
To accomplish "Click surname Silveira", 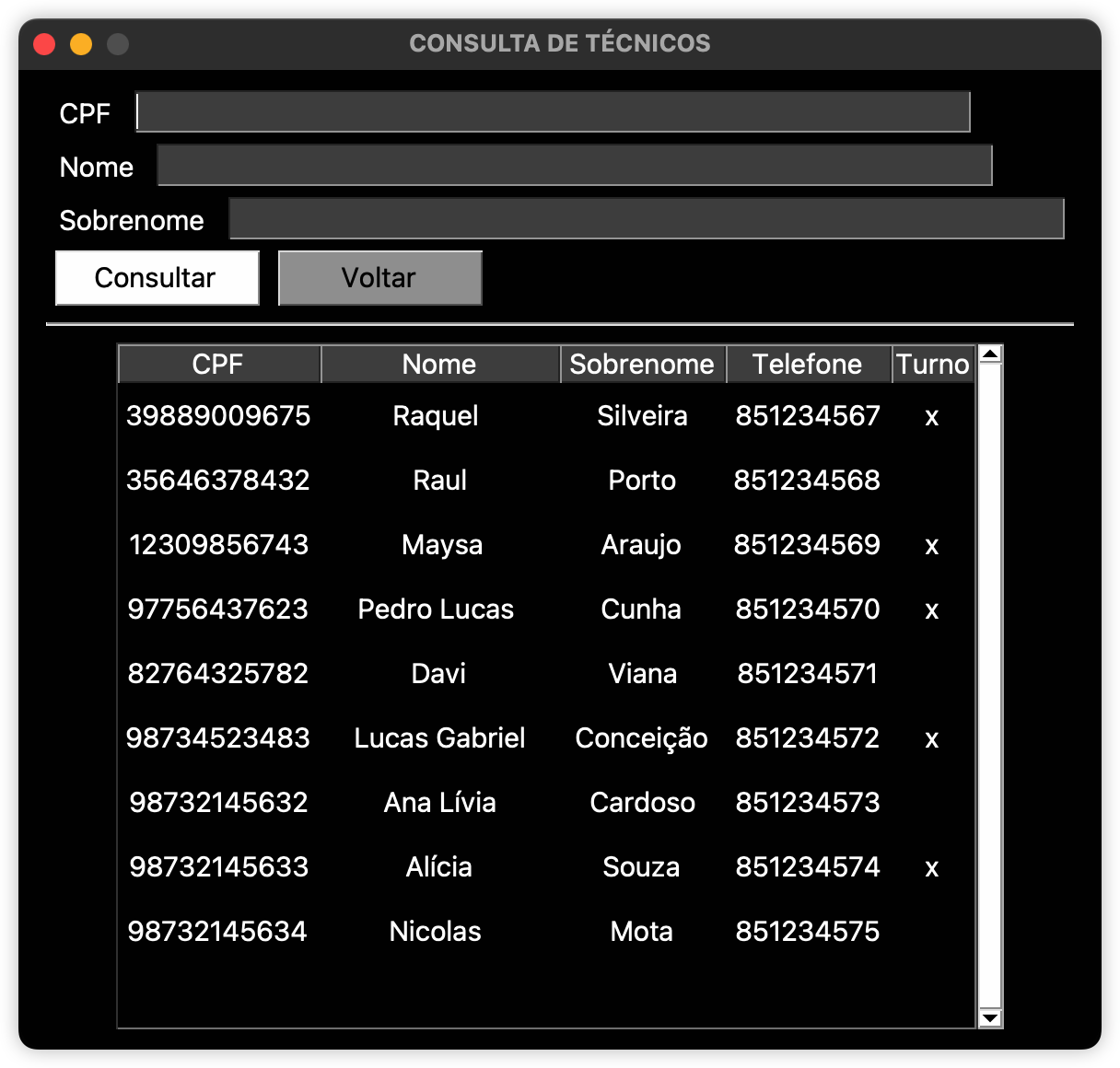I will pyautogui.click(x=642, y=416).
